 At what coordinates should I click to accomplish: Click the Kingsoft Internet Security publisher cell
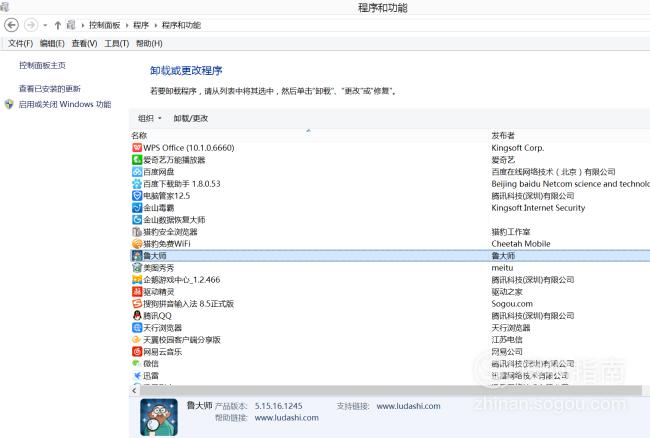(538, 208)
